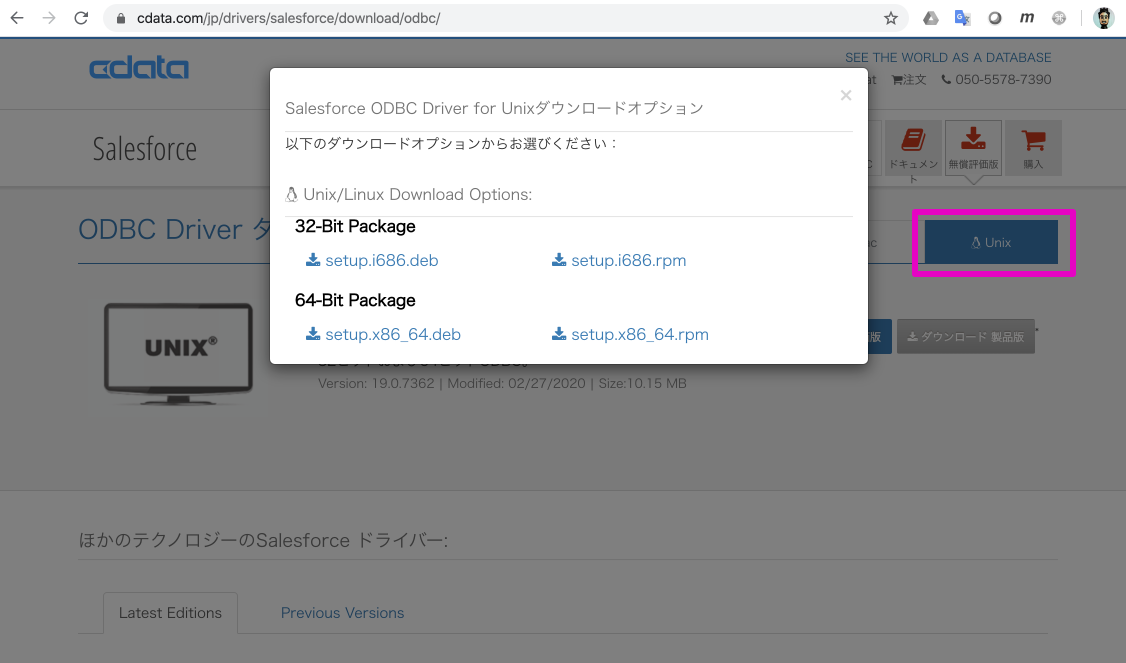Bookmark this page with star icon

tap(890, 18)
